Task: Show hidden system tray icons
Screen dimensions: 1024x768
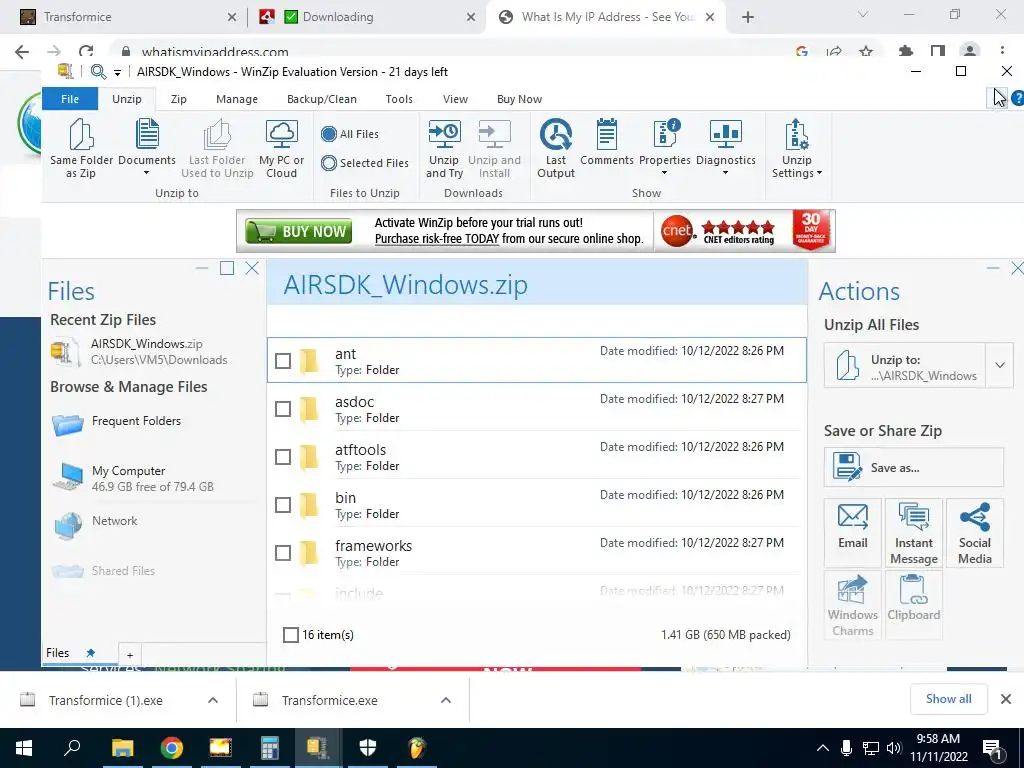Action: (823, 748)
